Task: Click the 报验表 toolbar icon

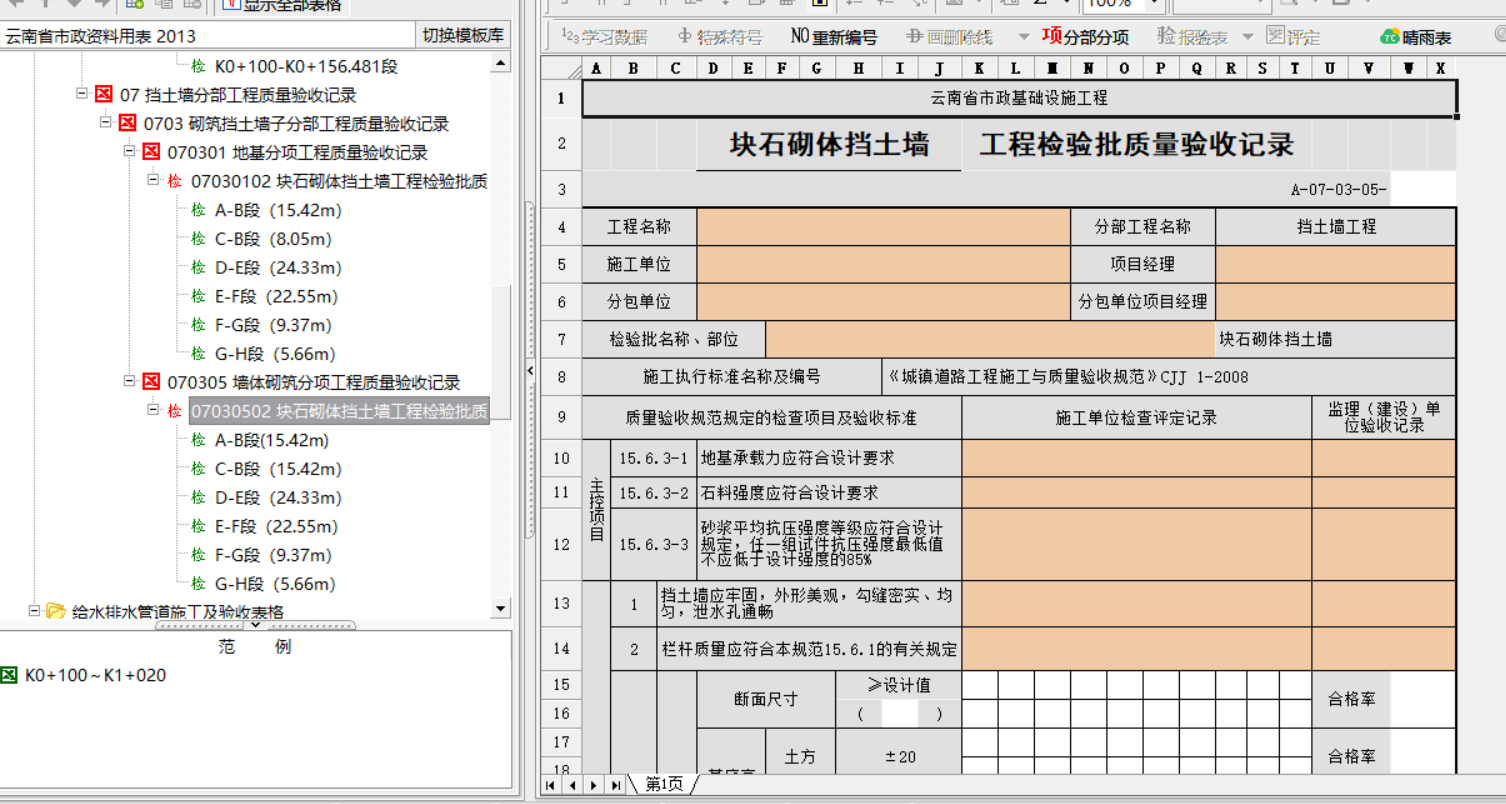Action: (1192, 37)
